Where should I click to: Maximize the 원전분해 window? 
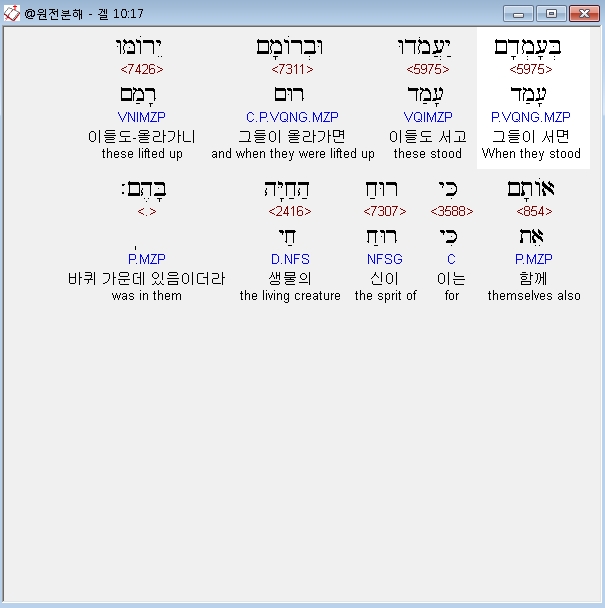click(551, 14)
